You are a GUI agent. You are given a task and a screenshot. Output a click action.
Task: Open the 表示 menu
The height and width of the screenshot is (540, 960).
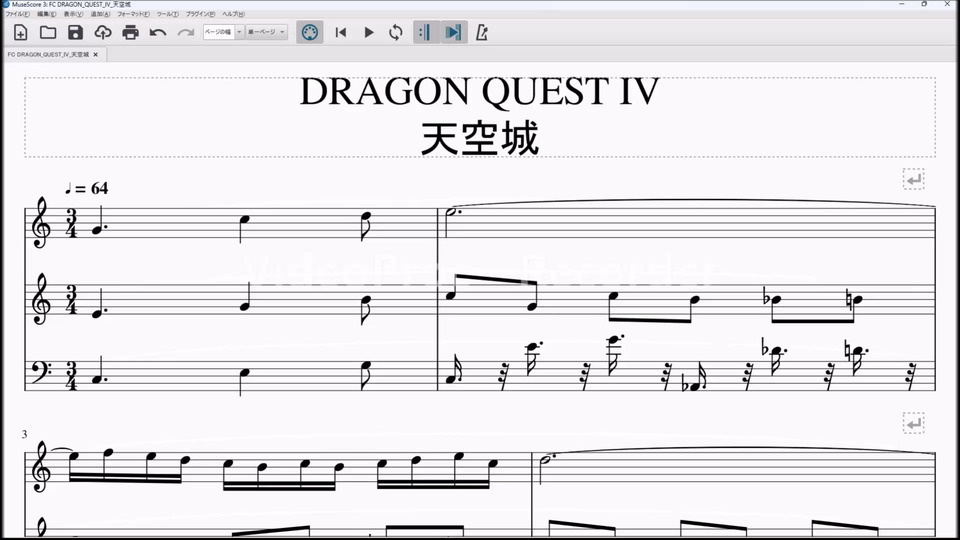[73, 13]
